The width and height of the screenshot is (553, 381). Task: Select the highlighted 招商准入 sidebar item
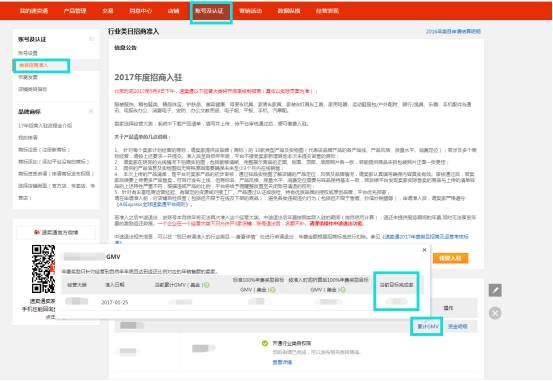pyautogui.click(x=34, y=65)
